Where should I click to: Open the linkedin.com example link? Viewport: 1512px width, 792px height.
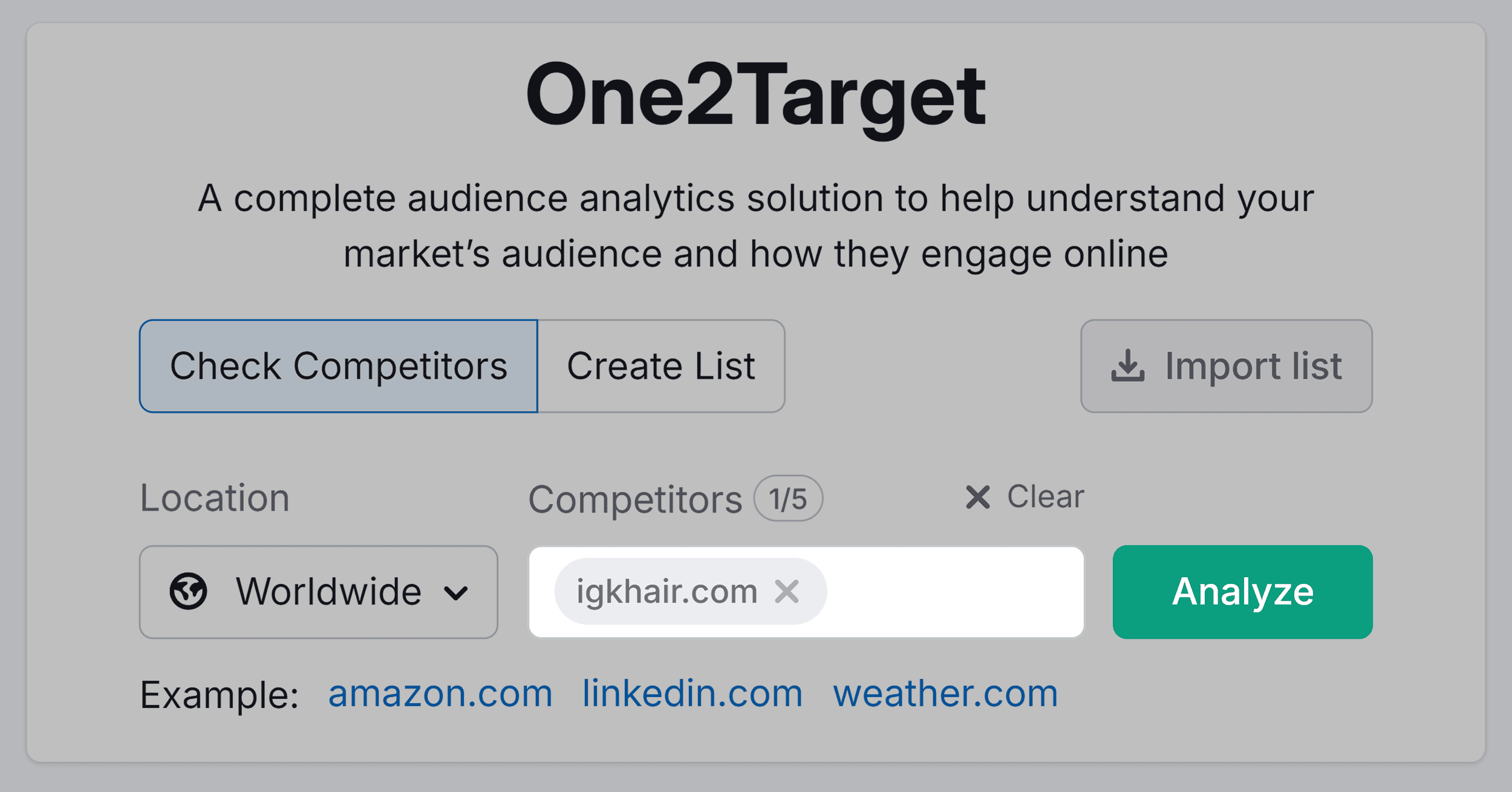[x=692, y=693]
